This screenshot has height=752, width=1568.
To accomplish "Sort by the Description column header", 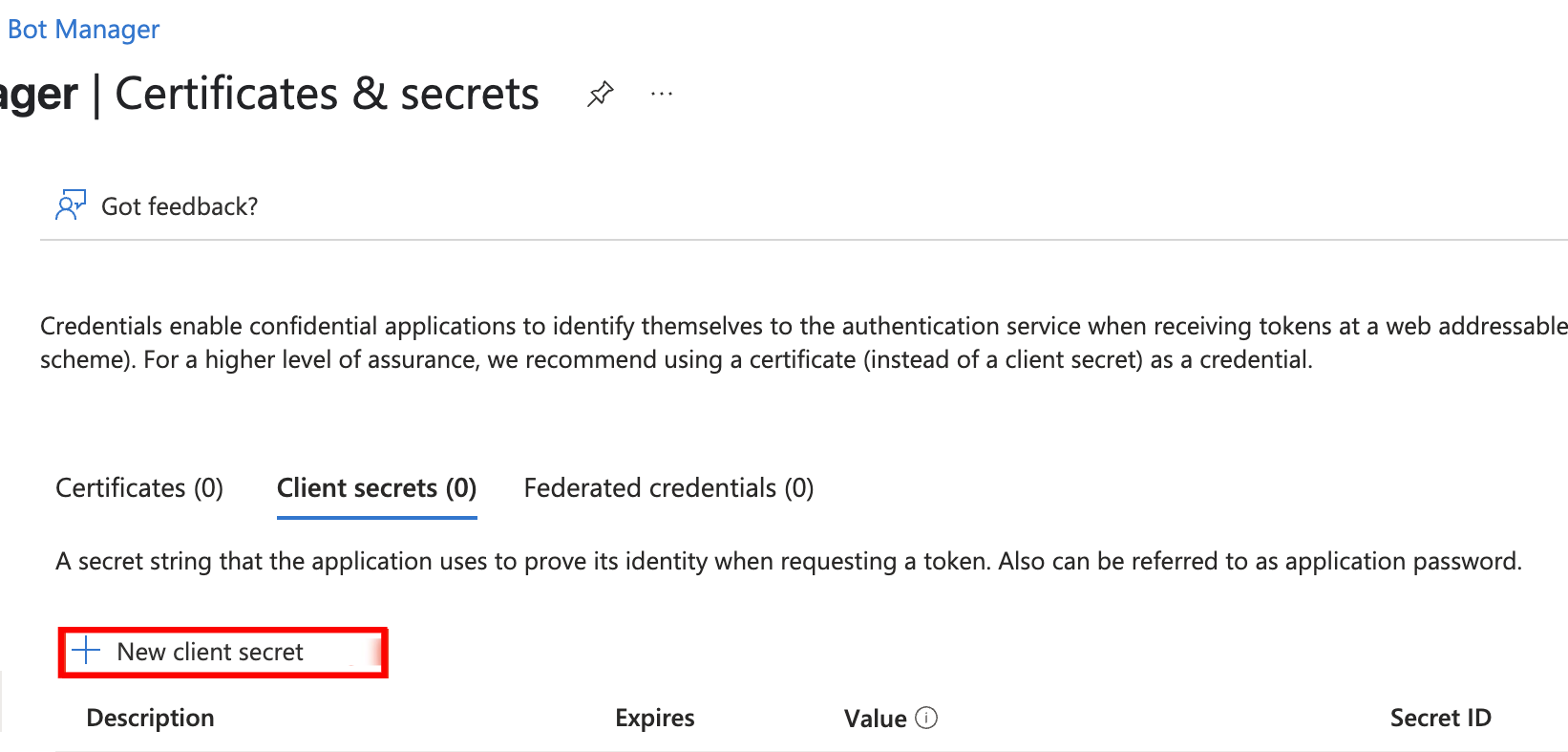I will (150, 717).
